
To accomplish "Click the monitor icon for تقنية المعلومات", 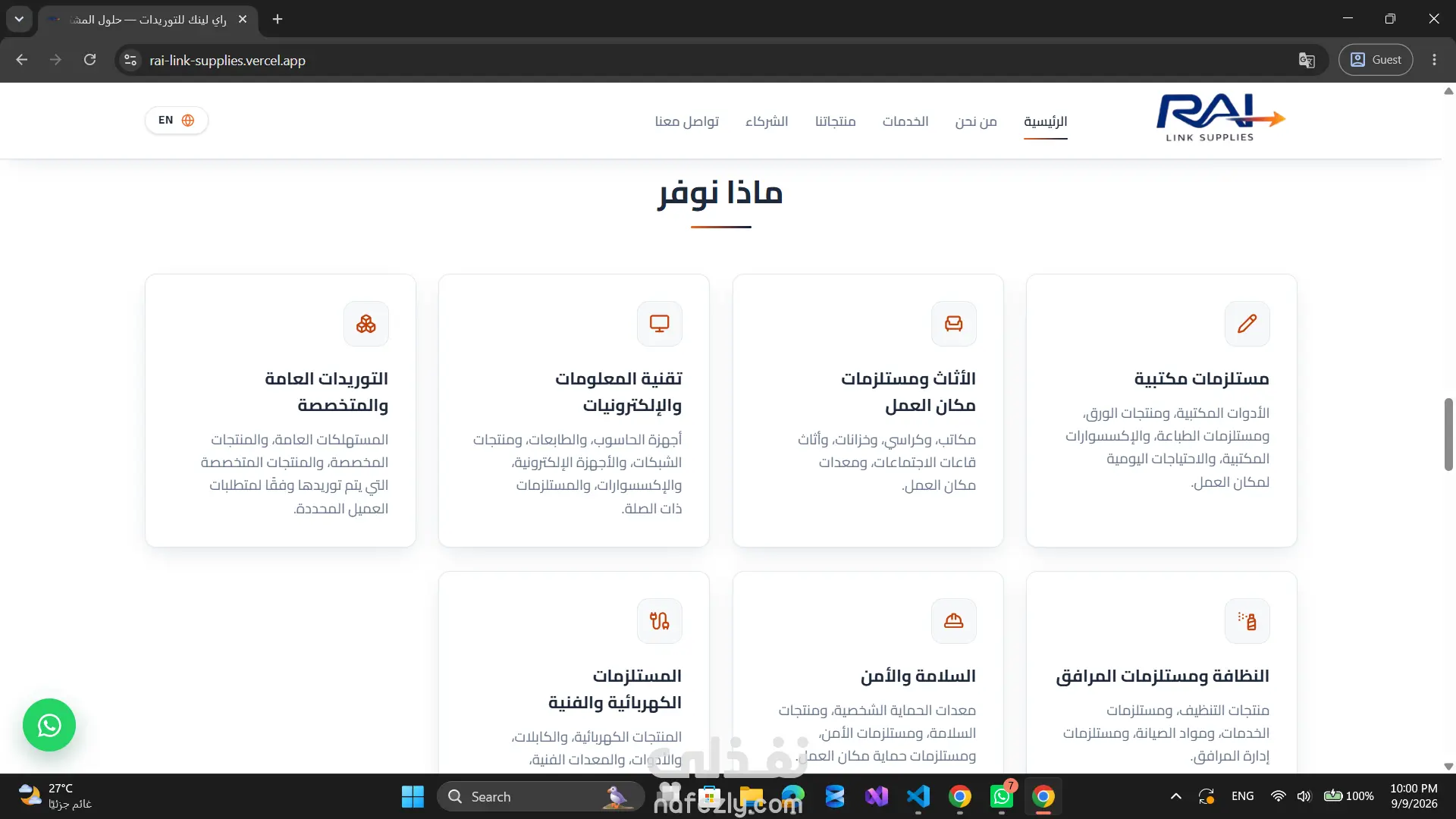I will click(660, 324).
